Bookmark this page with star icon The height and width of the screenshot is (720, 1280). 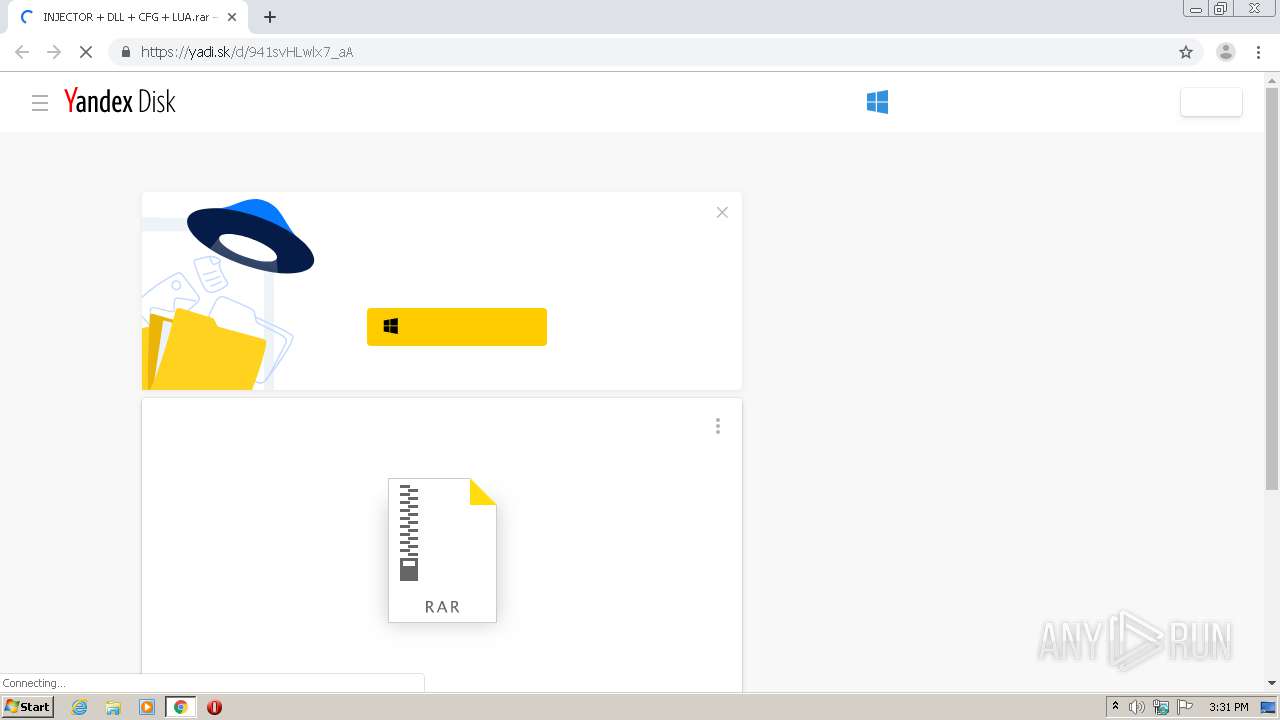[x=1186, y=52]
